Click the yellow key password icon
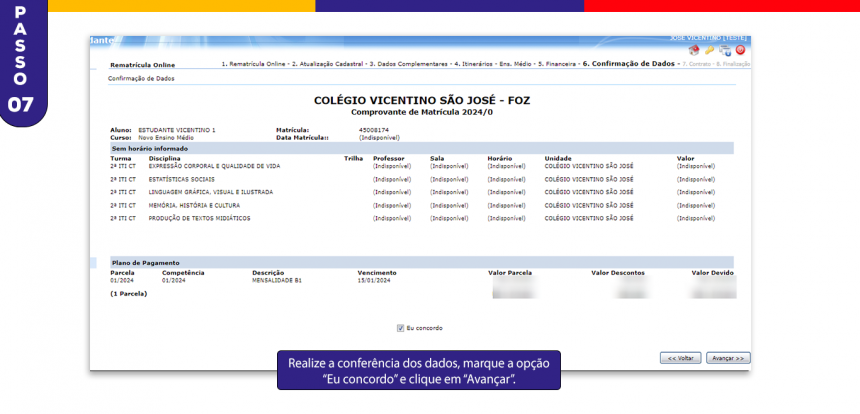This screenshot has height=414, width=860. point(709,50)
